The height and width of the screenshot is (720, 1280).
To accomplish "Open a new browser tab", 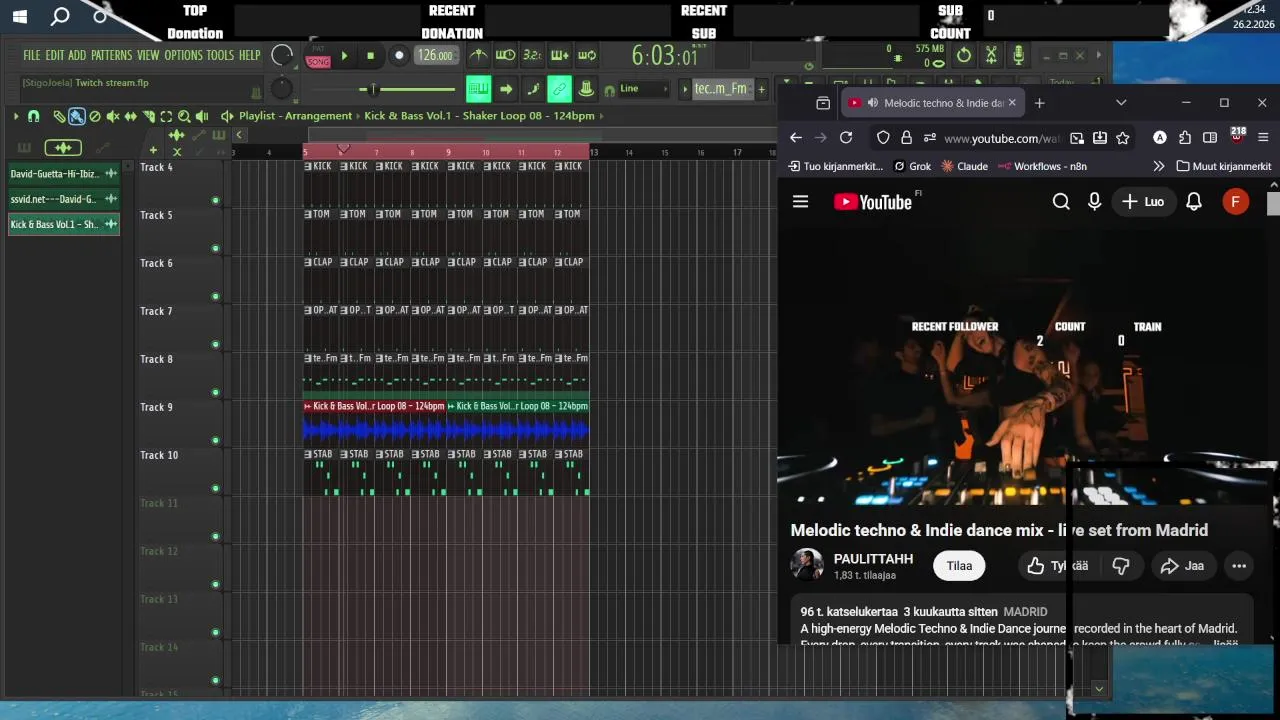I will tap(1039, 103).
